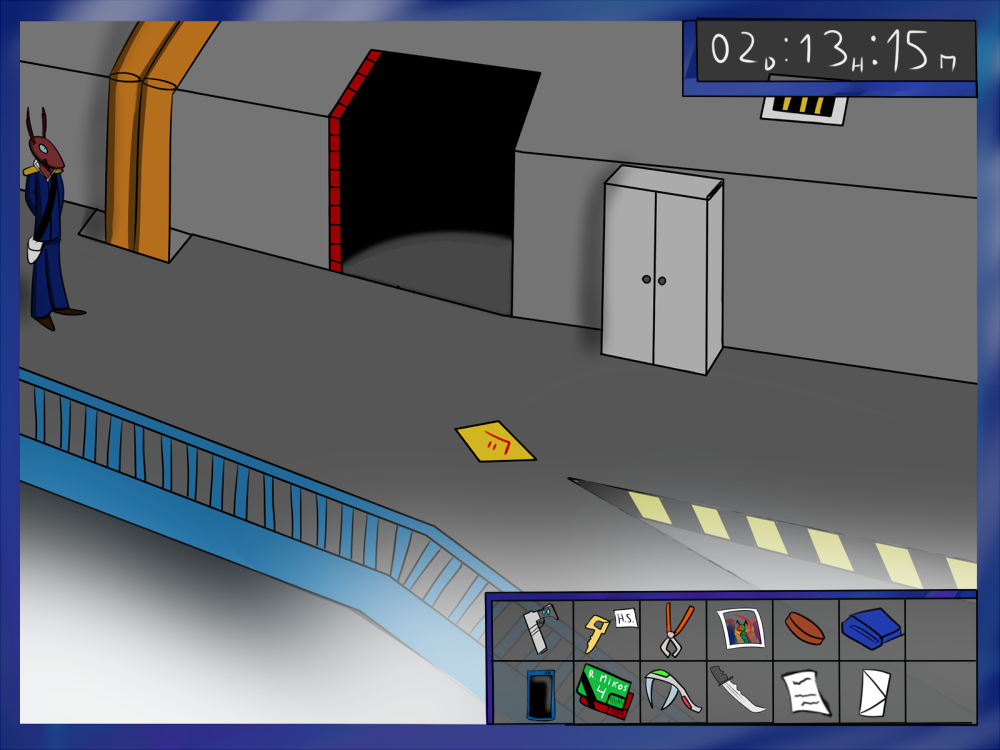Select the colorful photograph item
Image resolution: width=1000 pixels, height=750 pixels.
[x=740, y=630]
